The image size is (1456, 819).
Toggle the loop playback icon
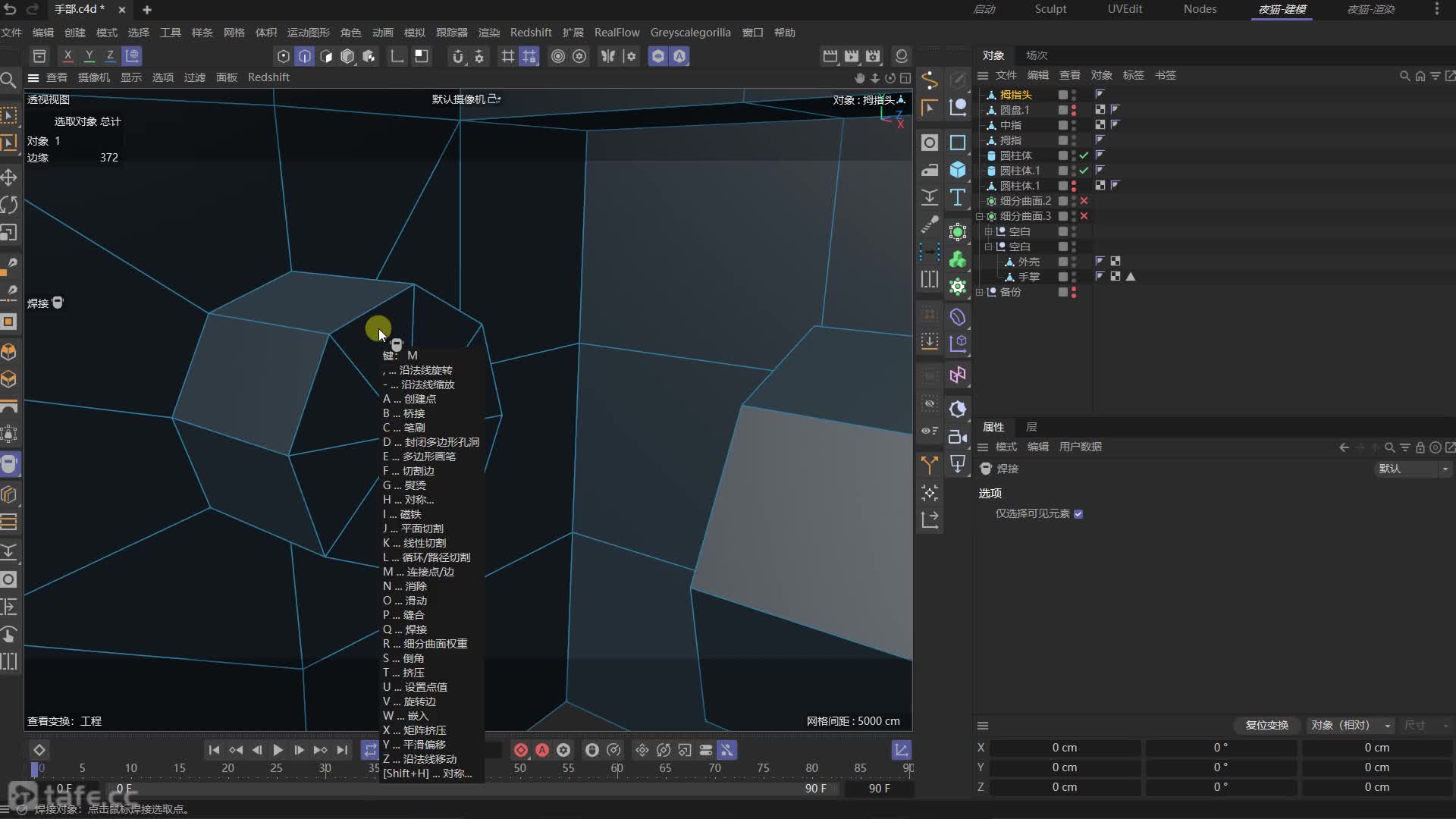pyautogui.click(x=370, y=750)
